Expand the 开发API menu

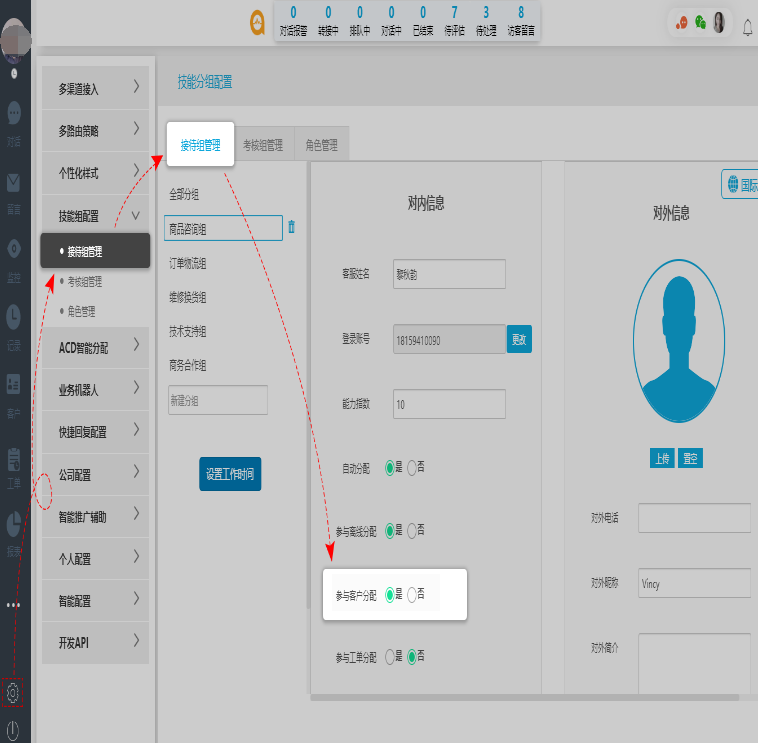[x=95, y=643]
